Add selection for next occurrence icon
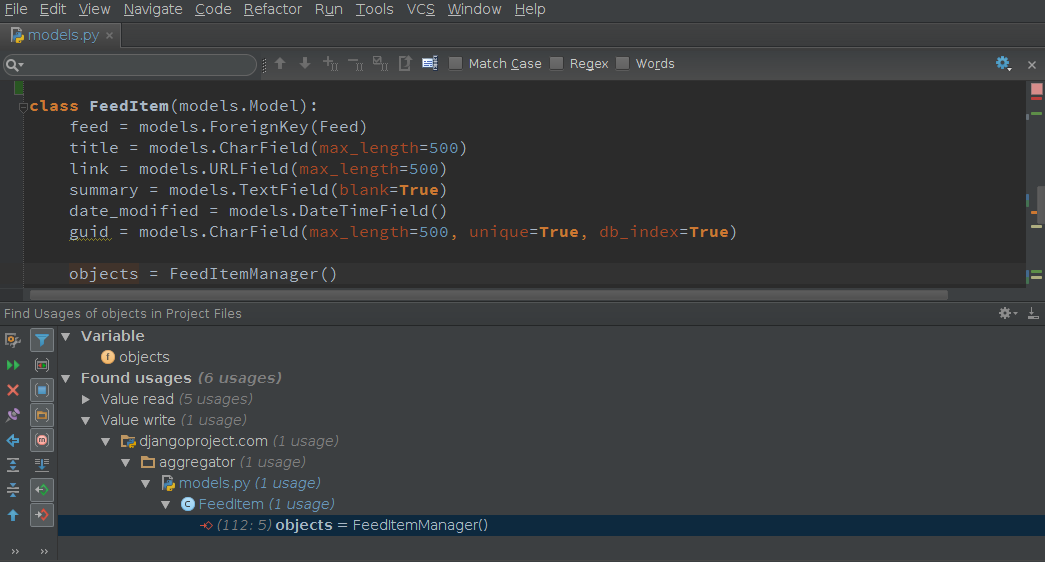1045x562 pixels. click(331, 63)
